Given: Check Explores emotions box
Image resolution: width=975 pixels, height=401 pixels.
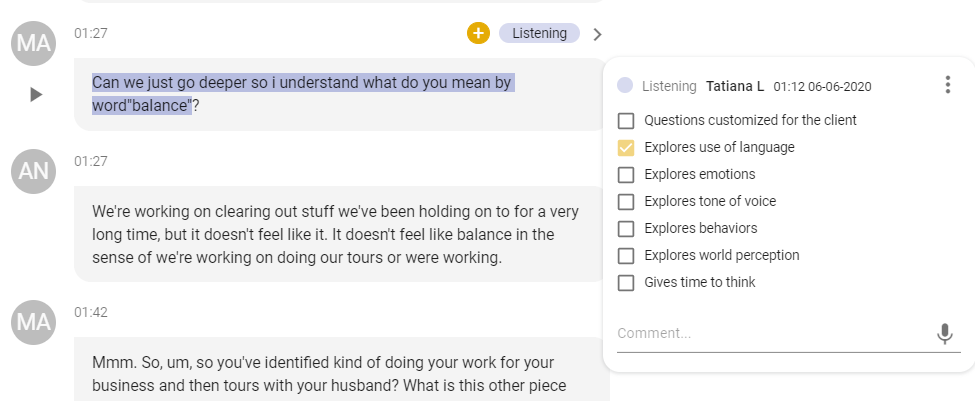Looking at the screenshot, I should tap(626, 175).
